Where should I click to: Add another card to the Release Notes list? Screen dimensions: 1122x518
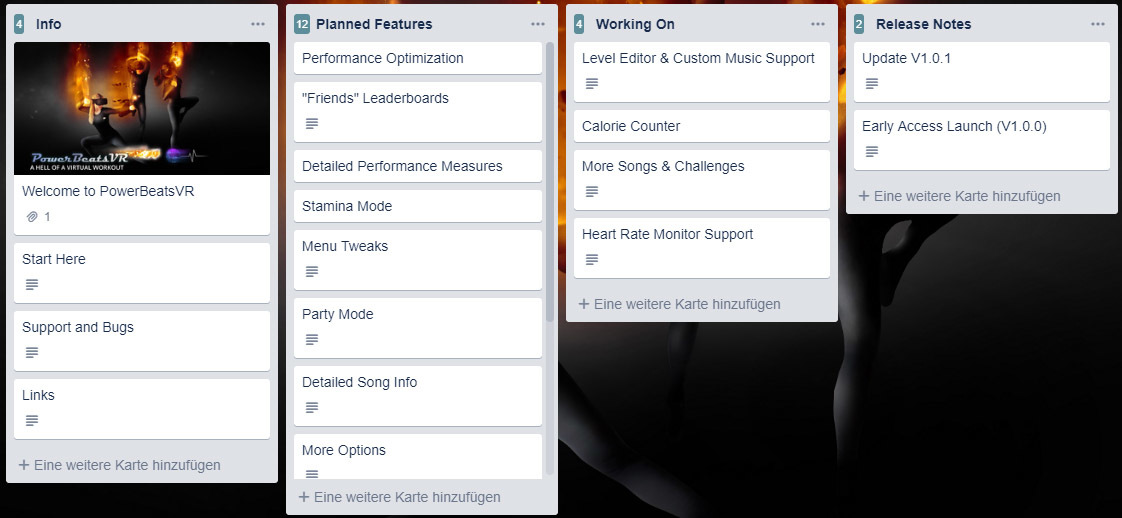tap(960, 196)
